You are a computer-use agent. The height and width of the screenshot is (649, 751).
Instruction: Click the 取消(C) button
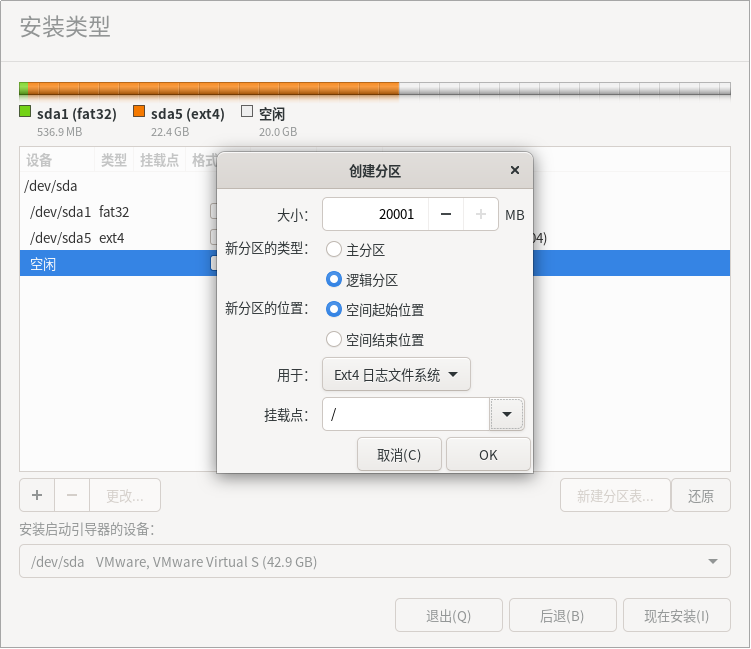(x=399, y=454)
